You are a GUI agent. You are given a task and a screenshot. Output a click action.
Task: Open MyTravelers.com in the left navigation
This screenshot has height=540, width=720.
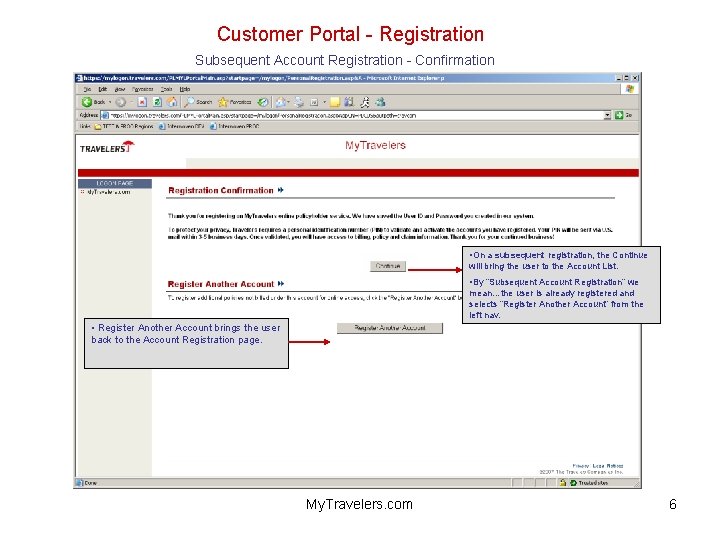coord(108,192)
